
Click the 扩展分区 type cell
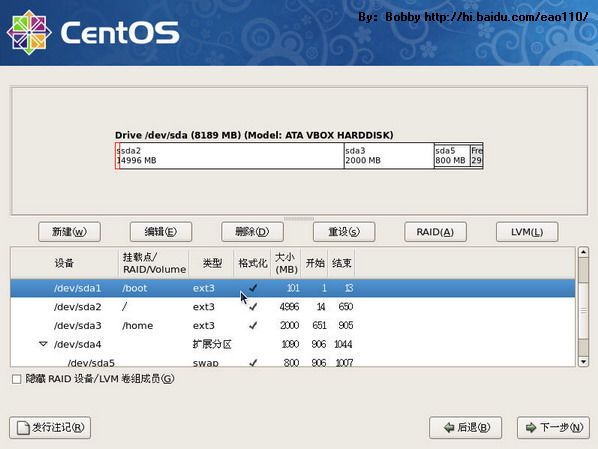click(x=212, y=344)
